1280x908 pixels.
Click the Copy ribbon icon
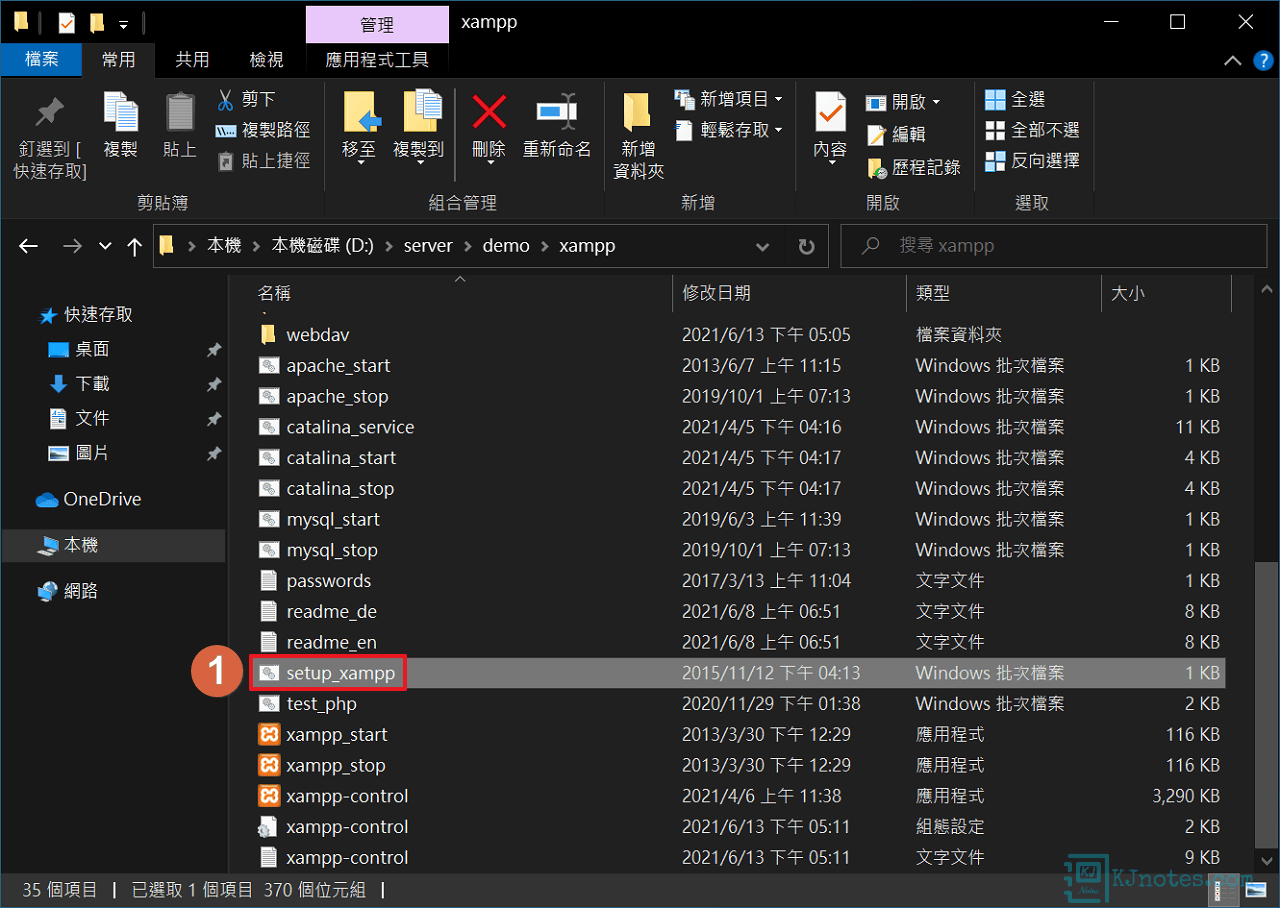121,112
